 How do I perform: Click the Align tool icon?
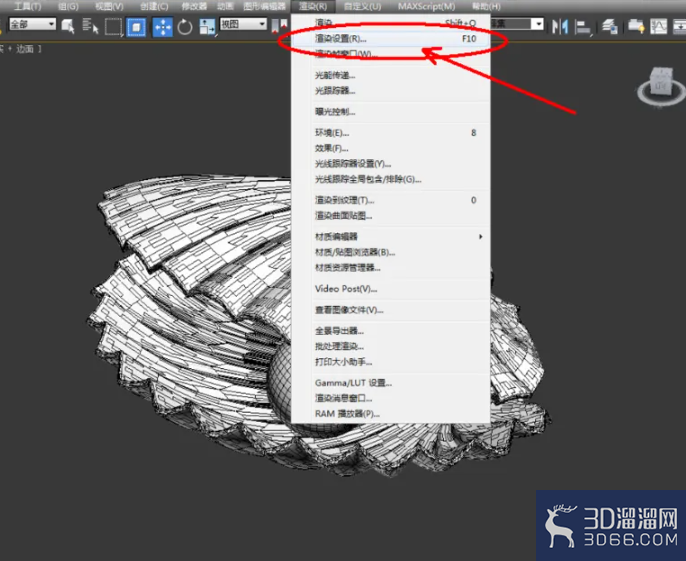pyautogui.click(x=583, y=27)
